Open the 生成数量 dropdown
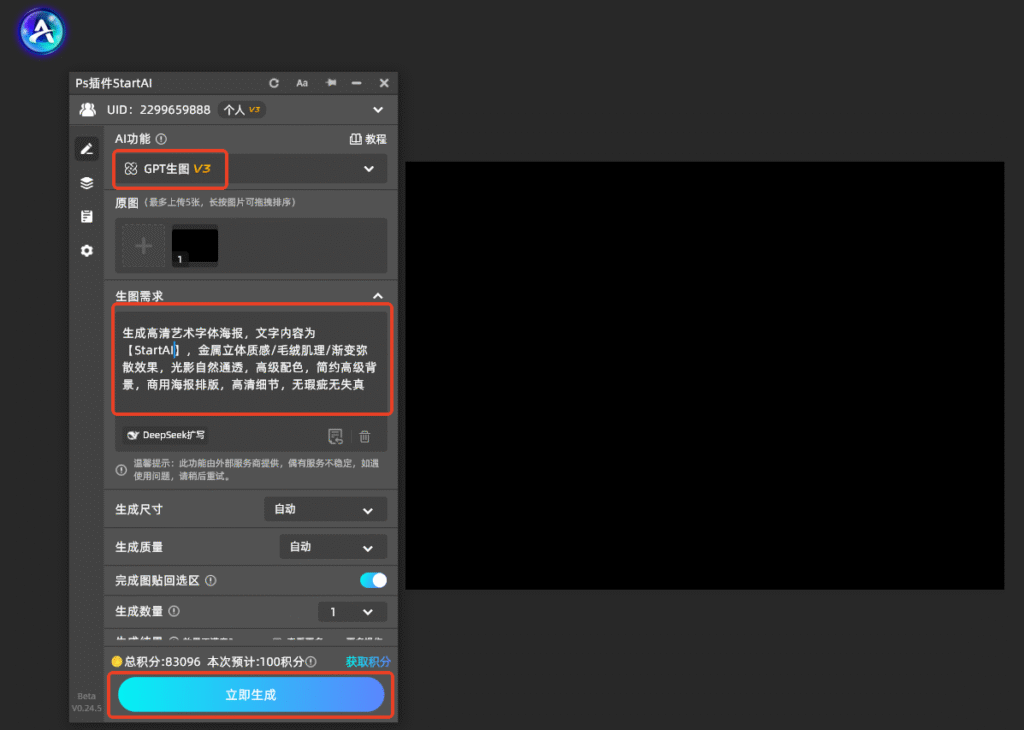This screenshot has width=1024, height=730. pos(352,612)
